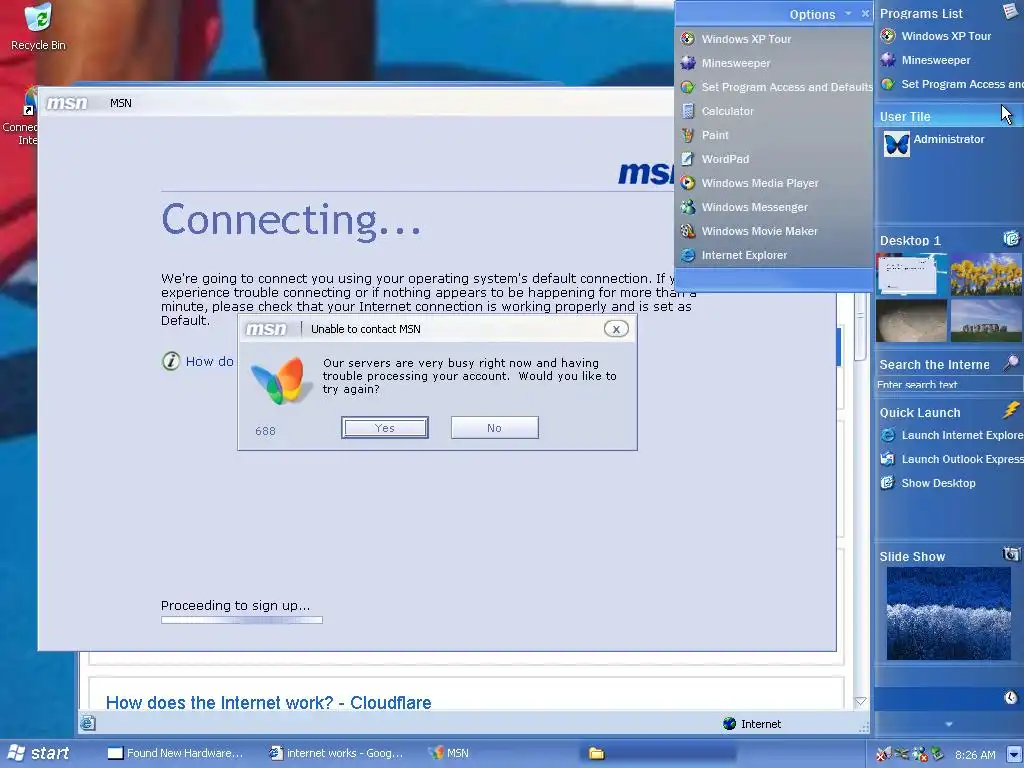Launch Outlook Express from sidebar Quick Launch

tap(950, 460)
